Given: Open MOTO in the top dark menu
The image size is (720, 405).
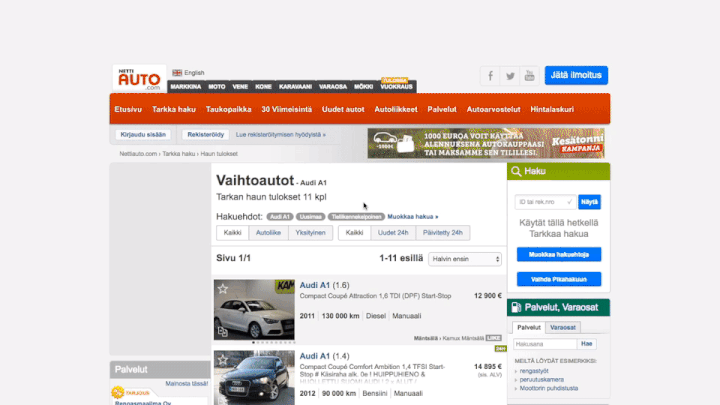Looking at the screenshot, I should [217, 86].
